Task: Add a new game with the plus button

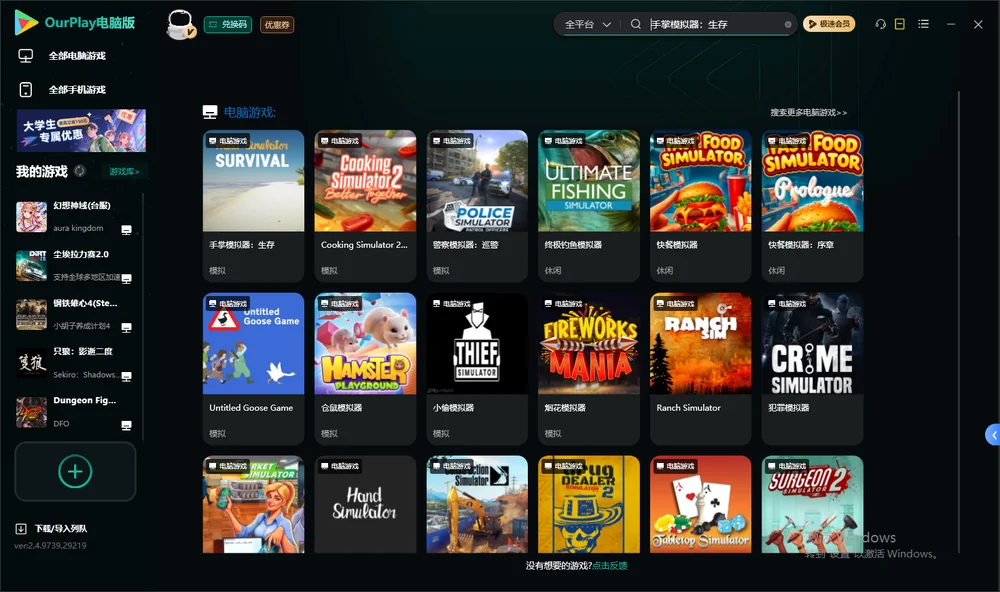Action: pos(75,471)
